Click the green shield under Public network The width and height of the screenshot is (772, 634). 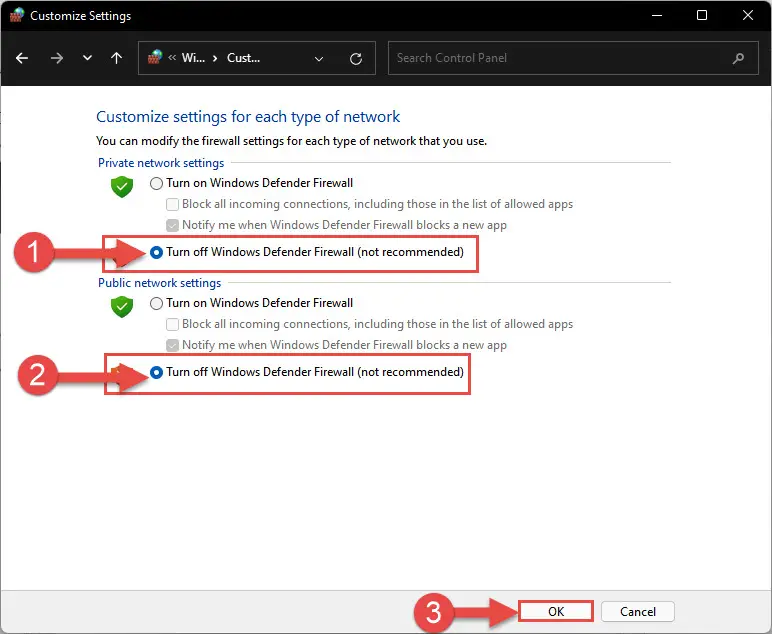(x=122, y=306)
